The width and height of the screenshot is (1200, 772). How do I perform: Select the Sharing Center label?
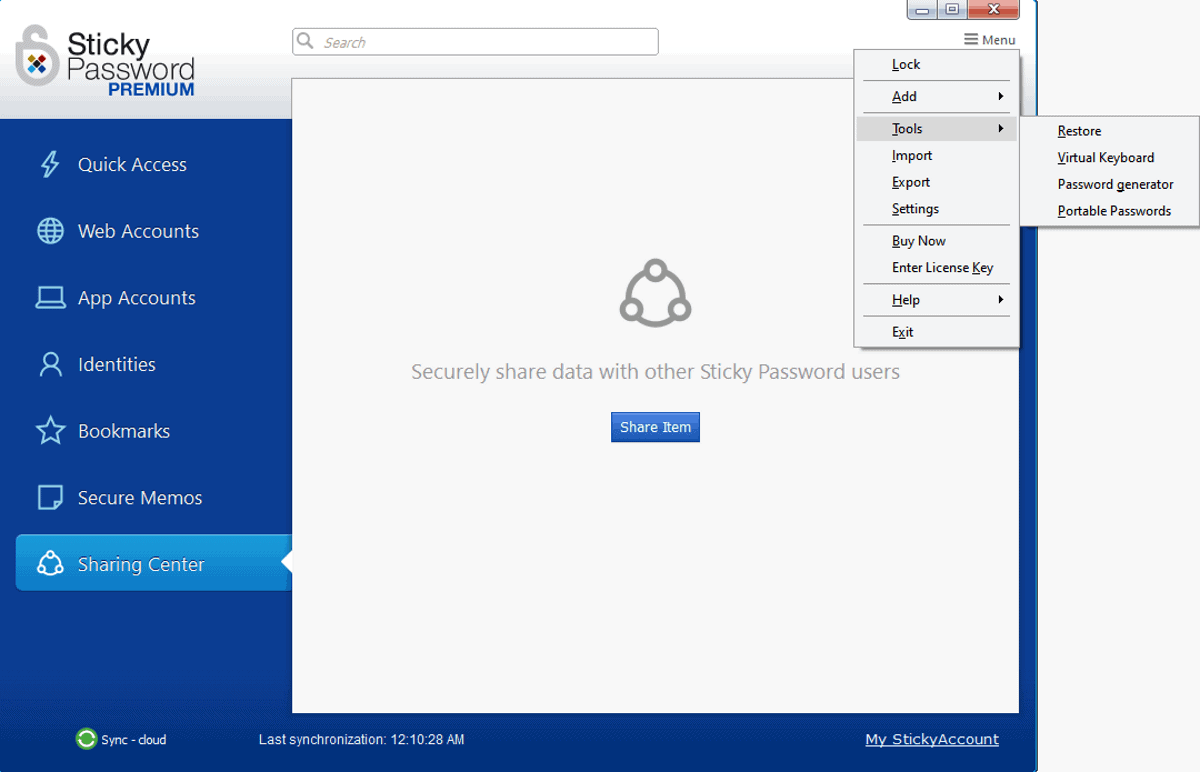pyautogui.click(x=141, y=564)
